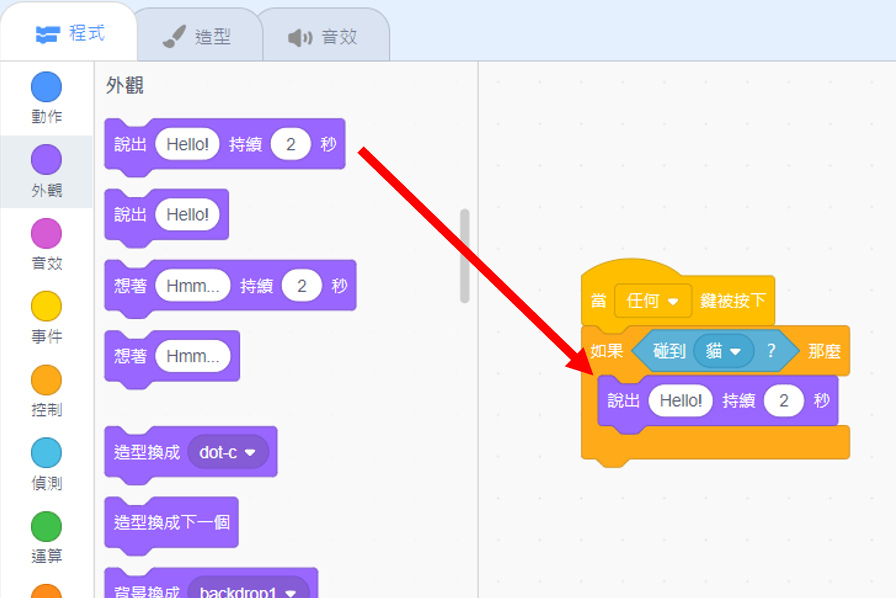Select the blue 動作 motion category
Image resolution: width=896 pixels, height=598 pixels.
point(46,98)
